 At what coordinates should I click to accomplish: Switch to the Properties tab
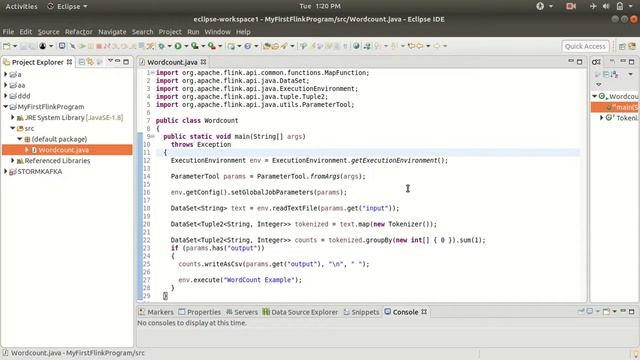click(x=200, y=312)
